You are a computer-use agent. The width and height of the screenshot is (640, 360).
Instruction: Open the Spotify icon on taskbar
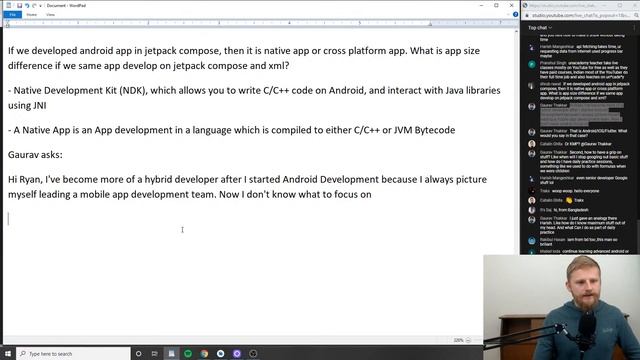pyautogui.click(x=188, y=353)
